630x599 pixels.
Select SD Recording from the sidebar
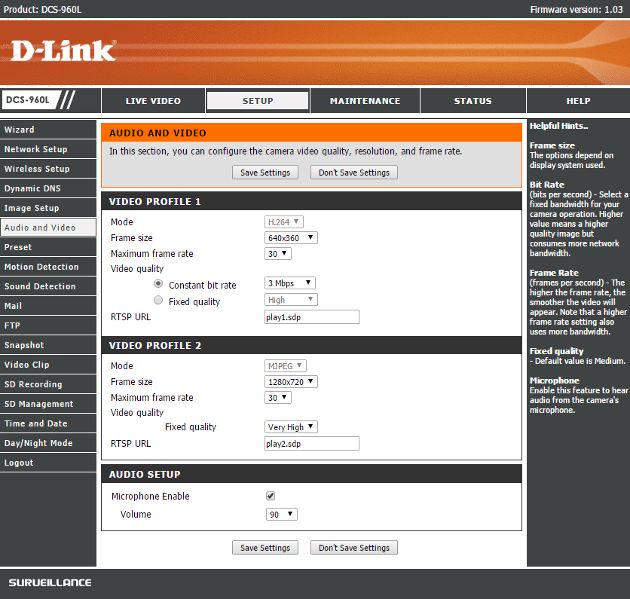point(48,384)
